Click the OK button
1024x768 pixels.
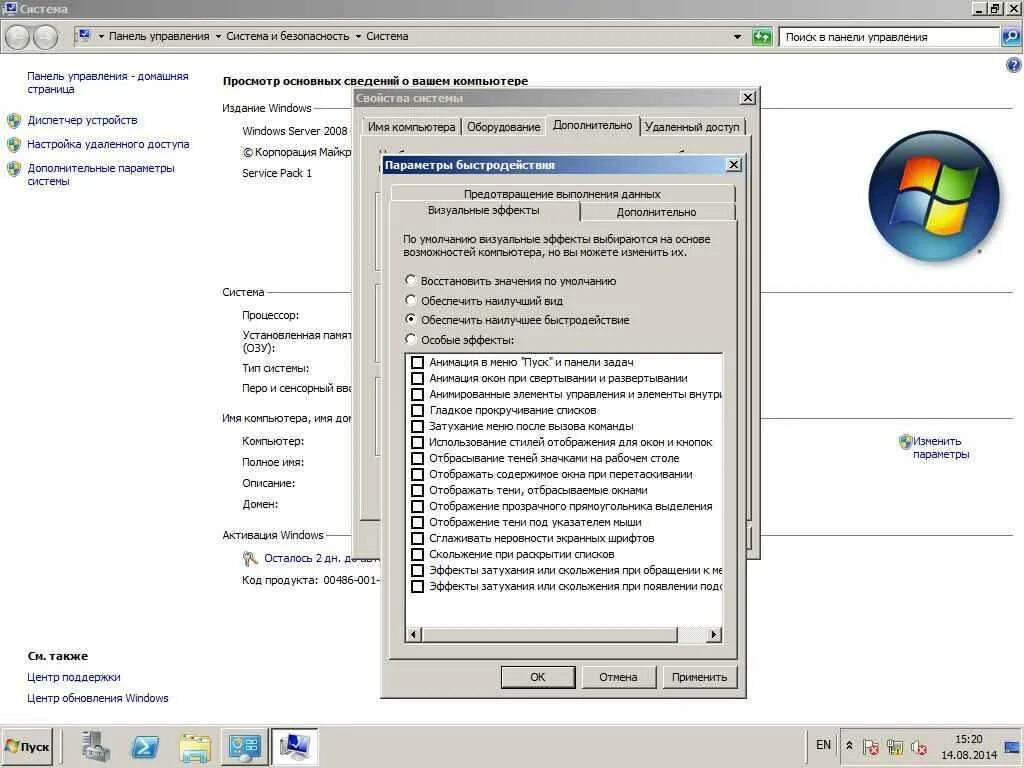537,677
